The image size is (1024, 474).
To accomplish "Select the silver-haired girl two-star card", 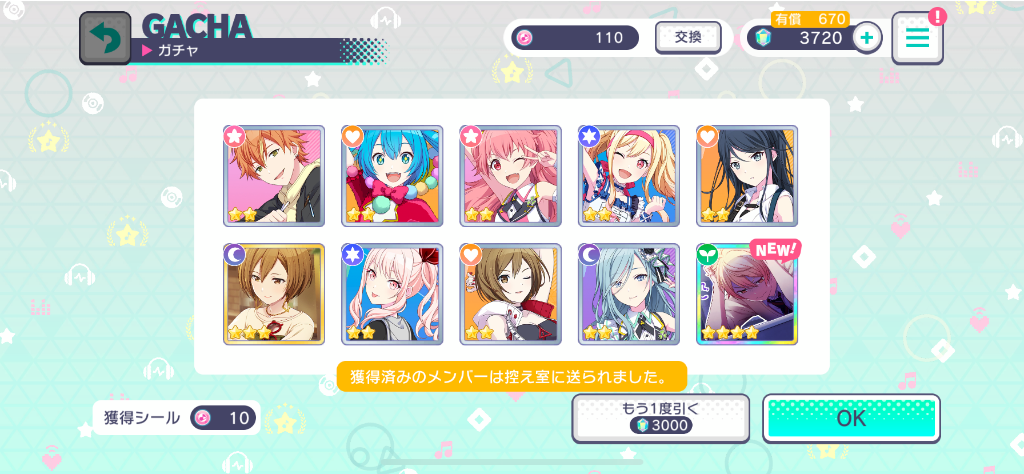I will (629, 294).
